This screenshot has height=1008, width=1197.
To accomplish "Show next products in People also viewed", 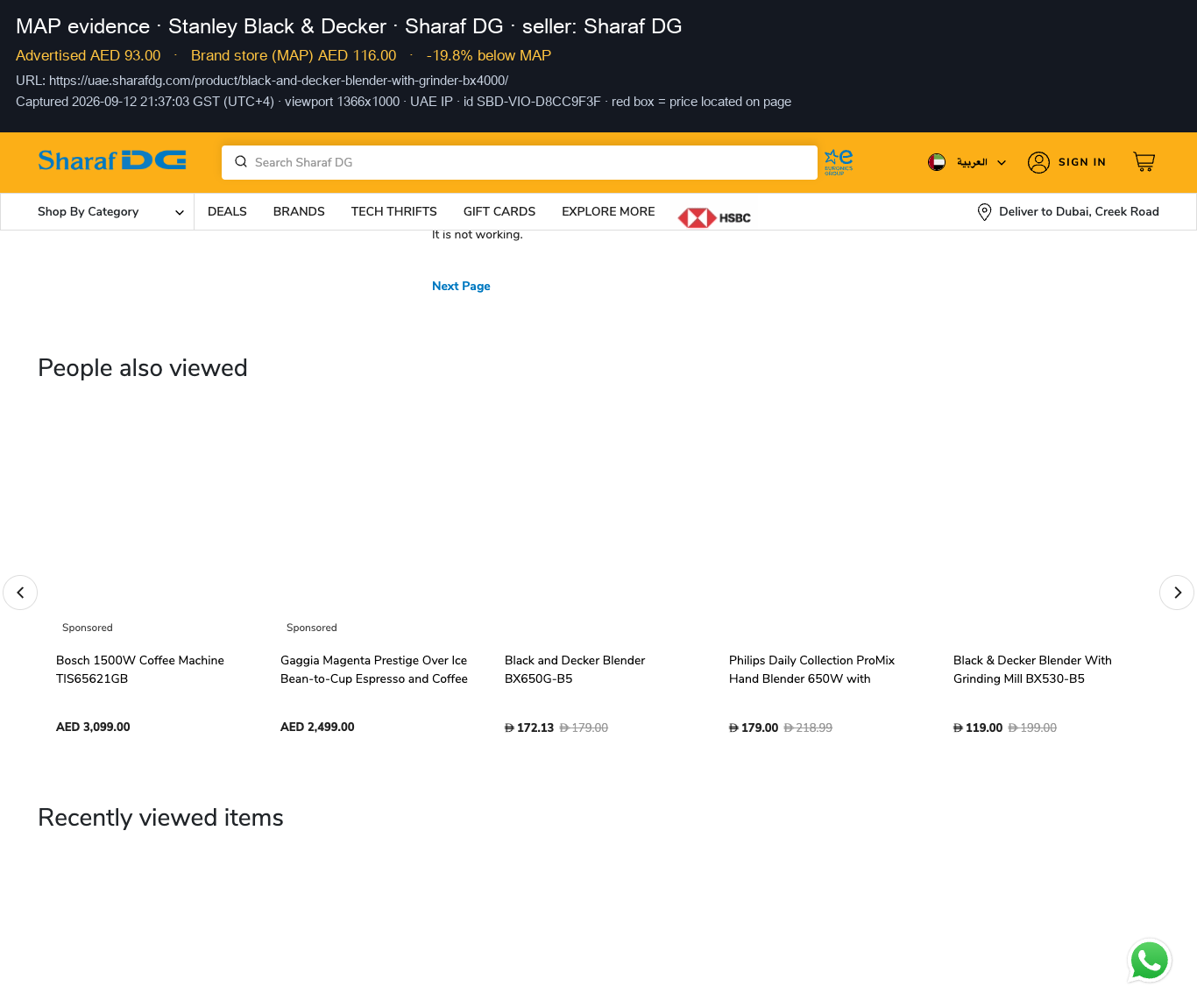I will [x=1177, y=593].
